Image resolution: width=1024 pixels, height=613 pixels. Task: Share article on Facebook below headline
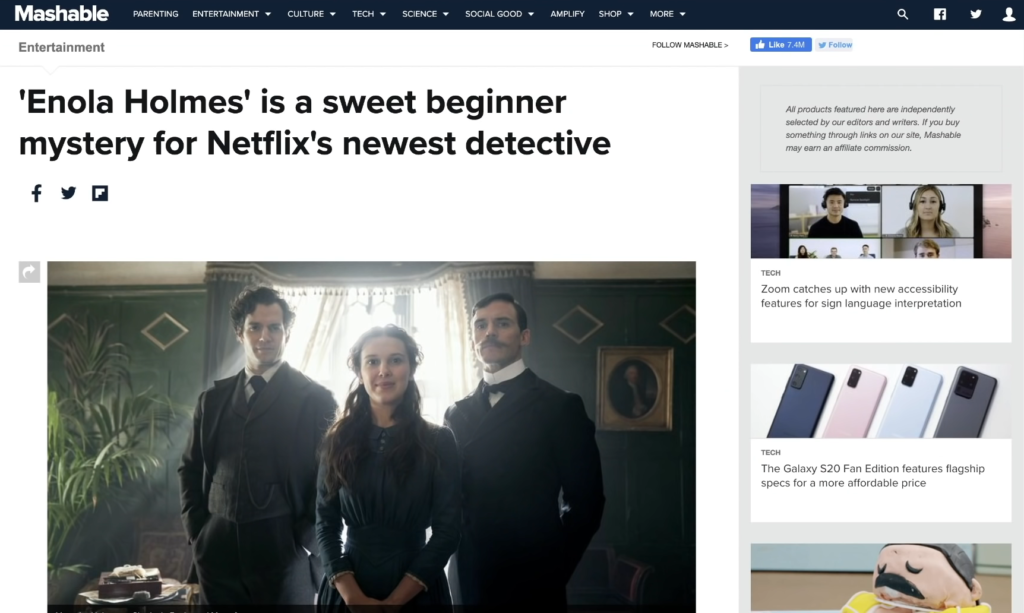click(x=37, y=193)
